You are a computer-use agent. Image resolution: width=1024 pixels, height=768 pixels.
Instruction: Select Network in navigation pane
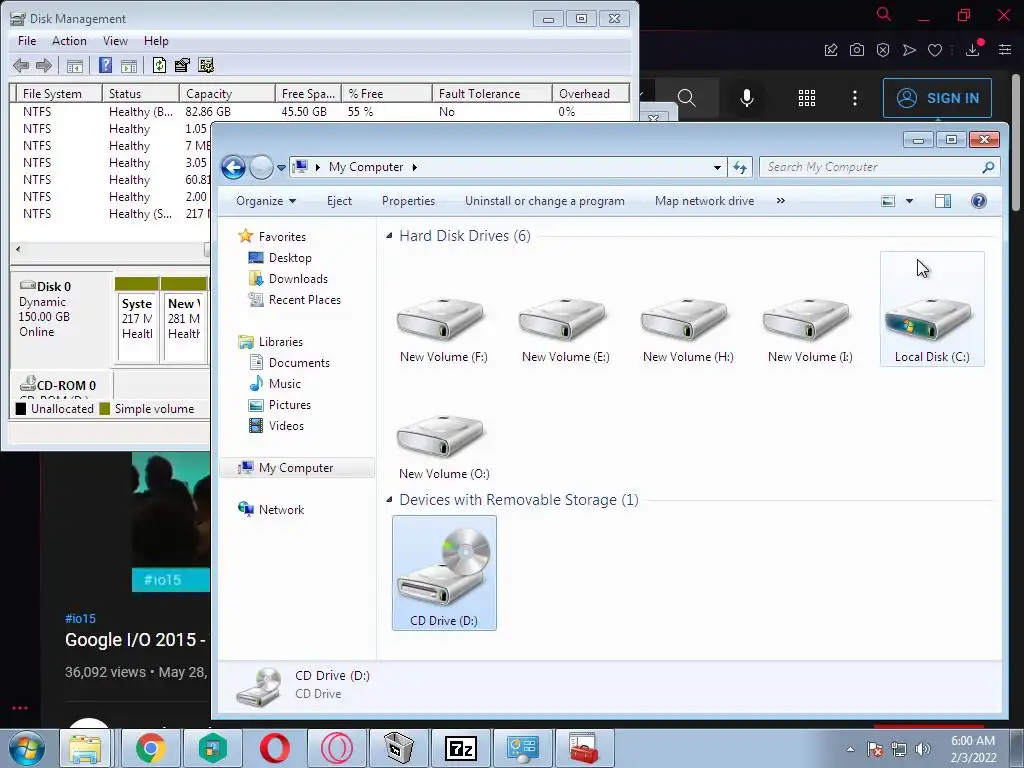(281, 509)
